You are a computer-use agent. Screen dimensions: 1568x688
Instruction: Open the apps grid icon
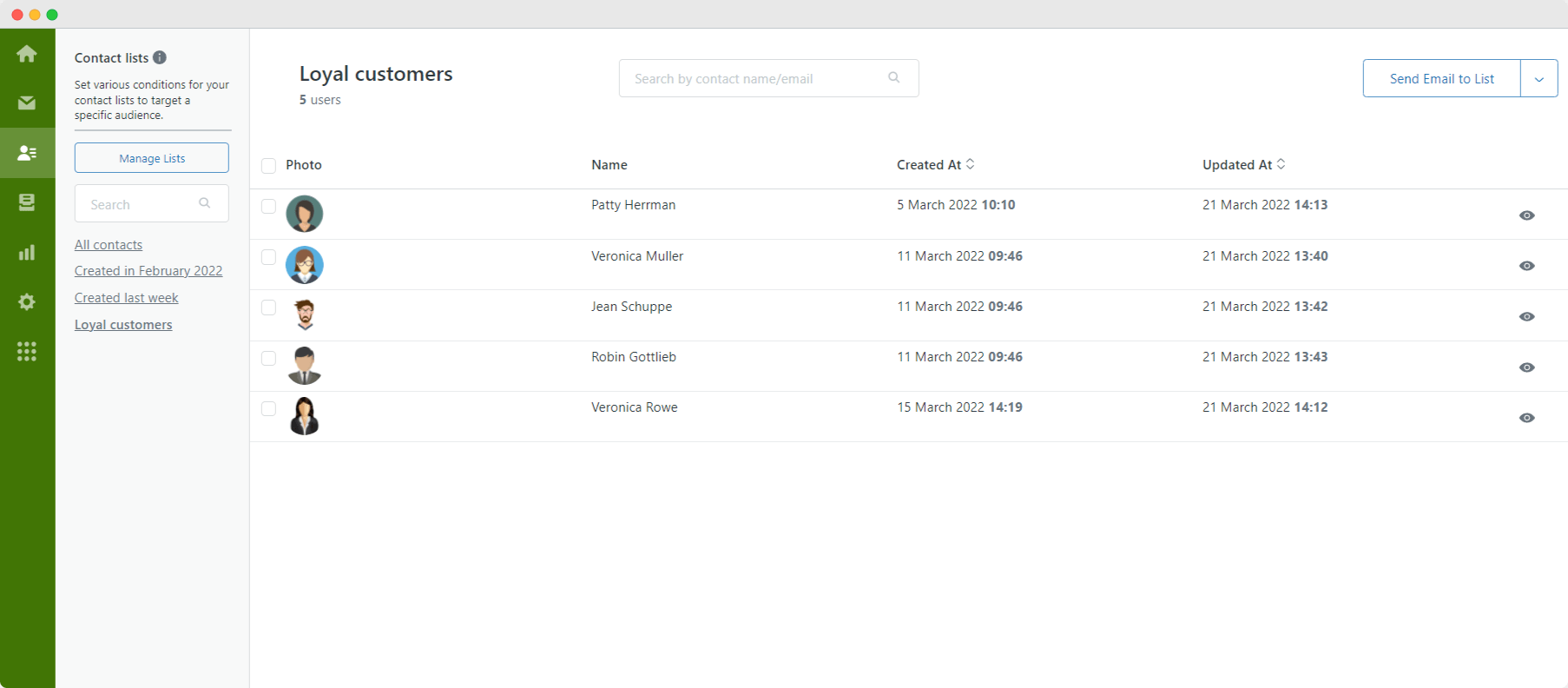[x=27, y=351]
